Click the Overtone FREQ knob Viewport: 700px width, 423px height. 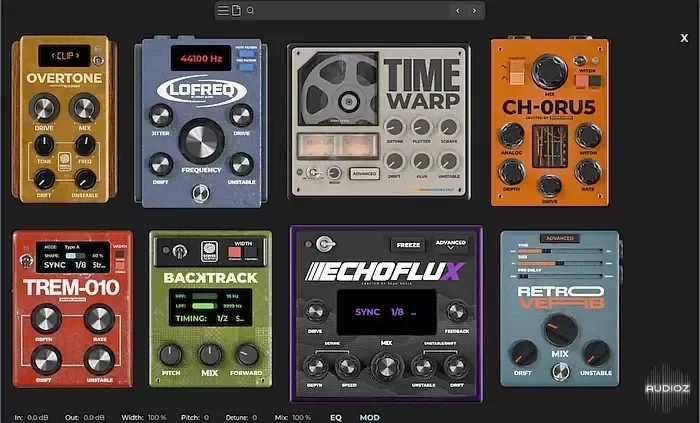pos(85,145)
